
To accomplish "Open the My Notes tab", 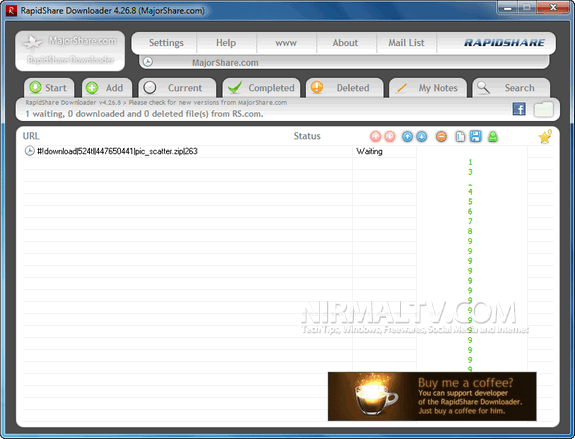I will (x=428, y=88).
